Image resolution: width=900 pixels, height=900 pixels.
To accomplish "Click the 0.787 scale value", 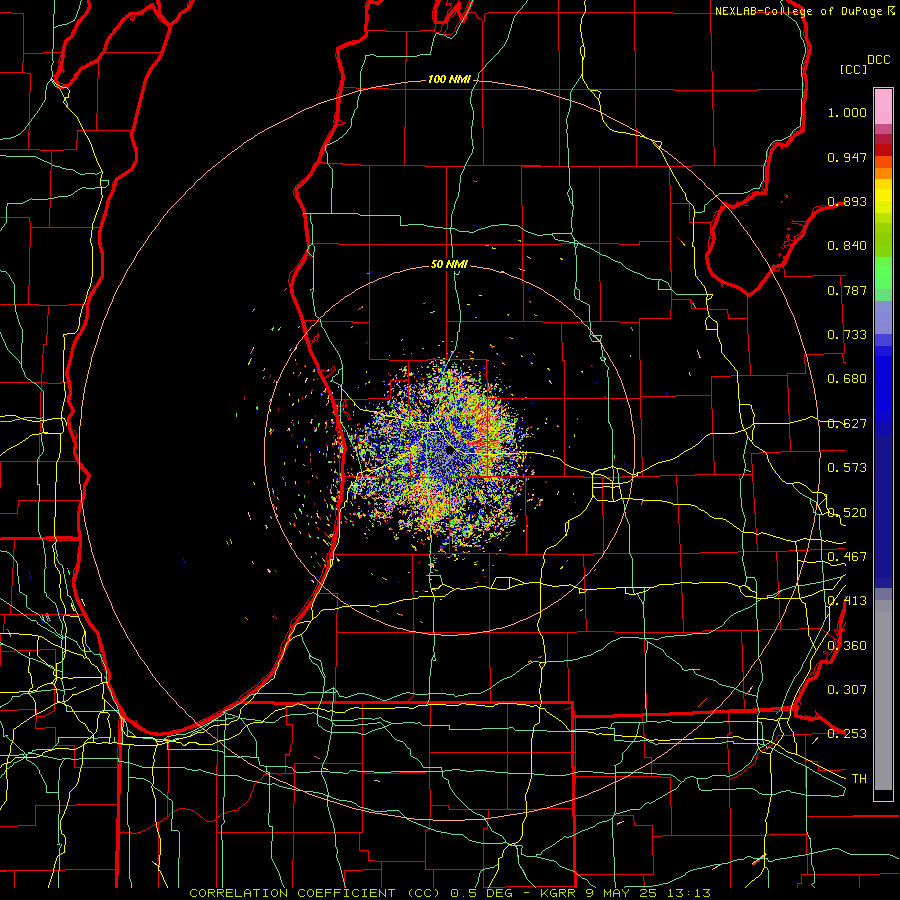I will (x=847, y=290).
